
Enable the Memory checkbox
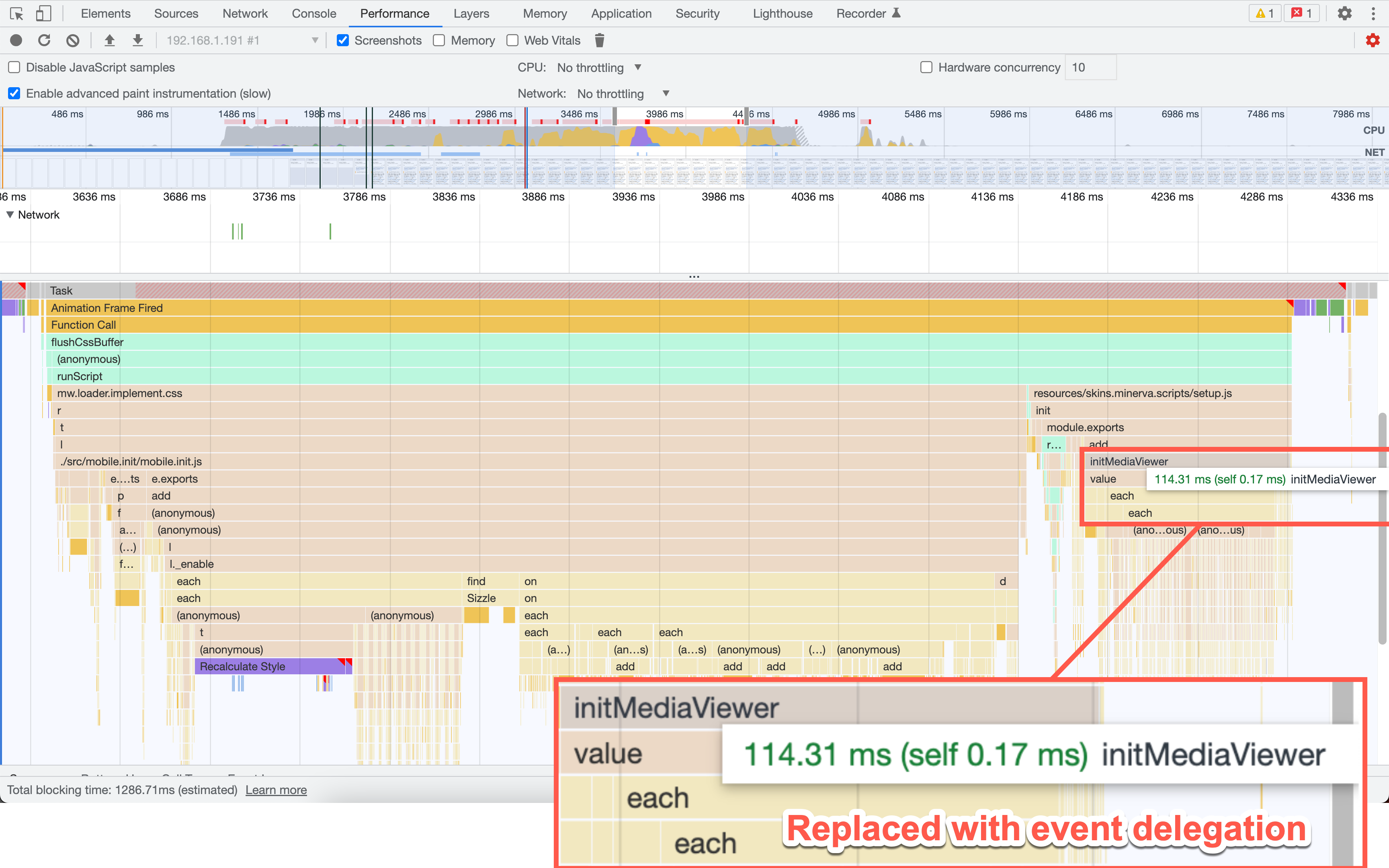coord(439,40)
